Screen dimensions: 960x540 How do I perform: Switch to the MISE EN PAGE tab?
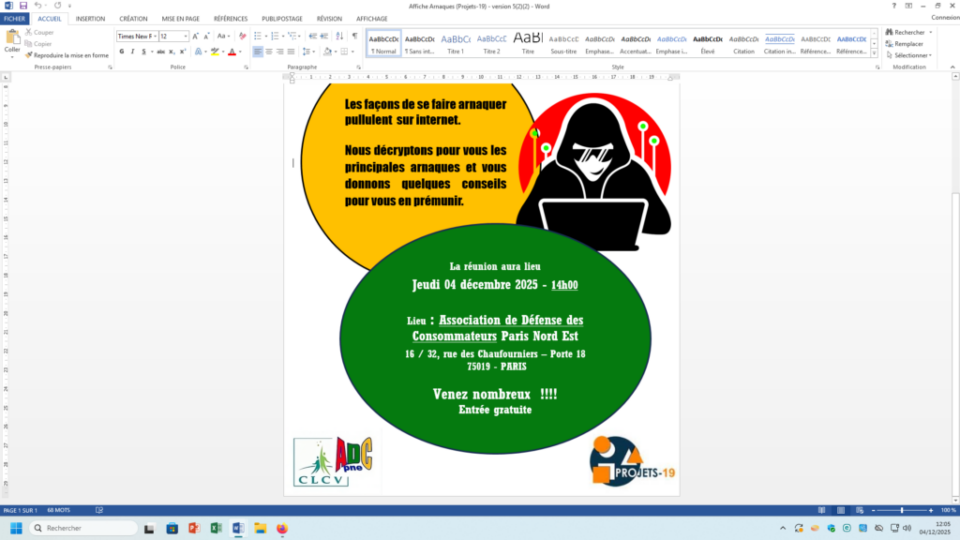point(181,18)
